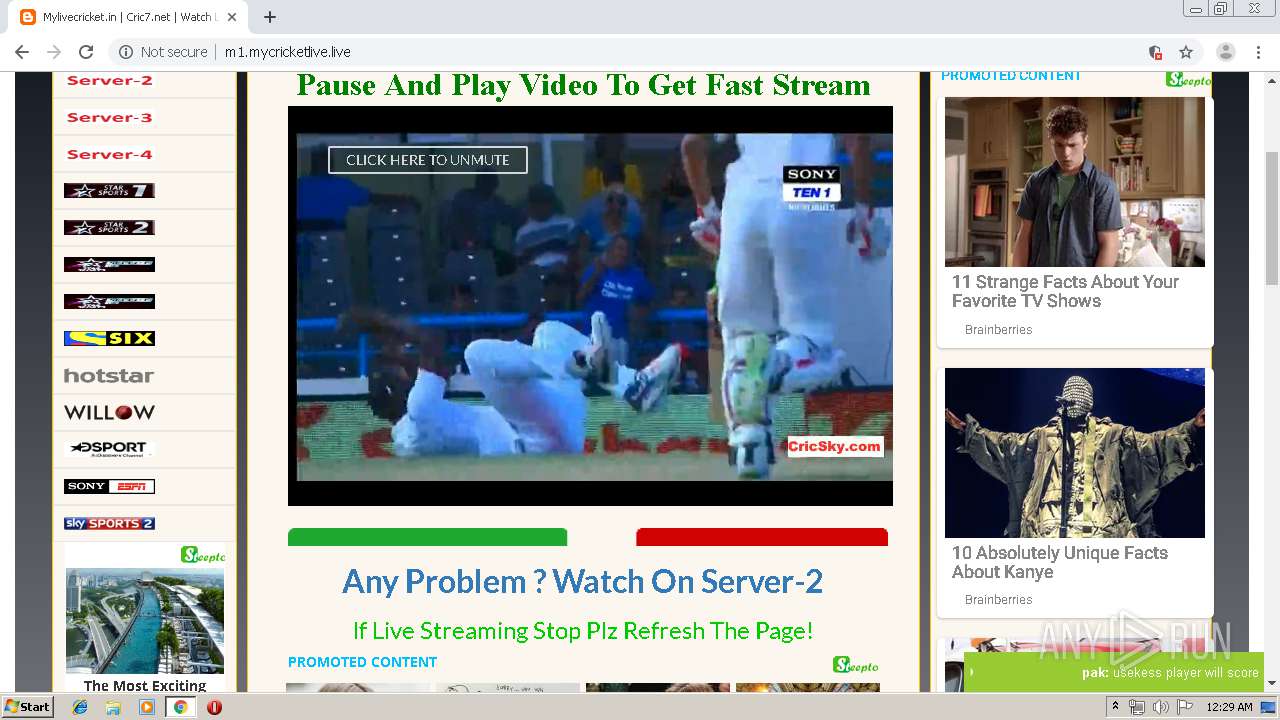Open the Windows Start menu
Viewport: 1280px width, 720px height.
pyautogui.click(x=27, y=706)
